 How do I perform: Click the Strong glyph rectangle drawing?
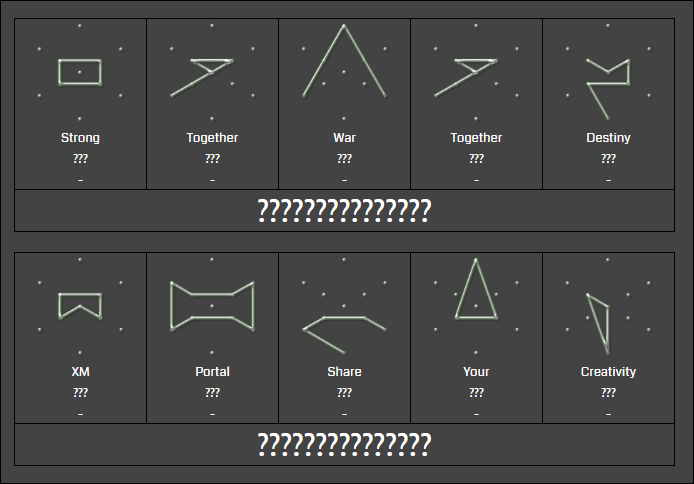pos(80,72)
